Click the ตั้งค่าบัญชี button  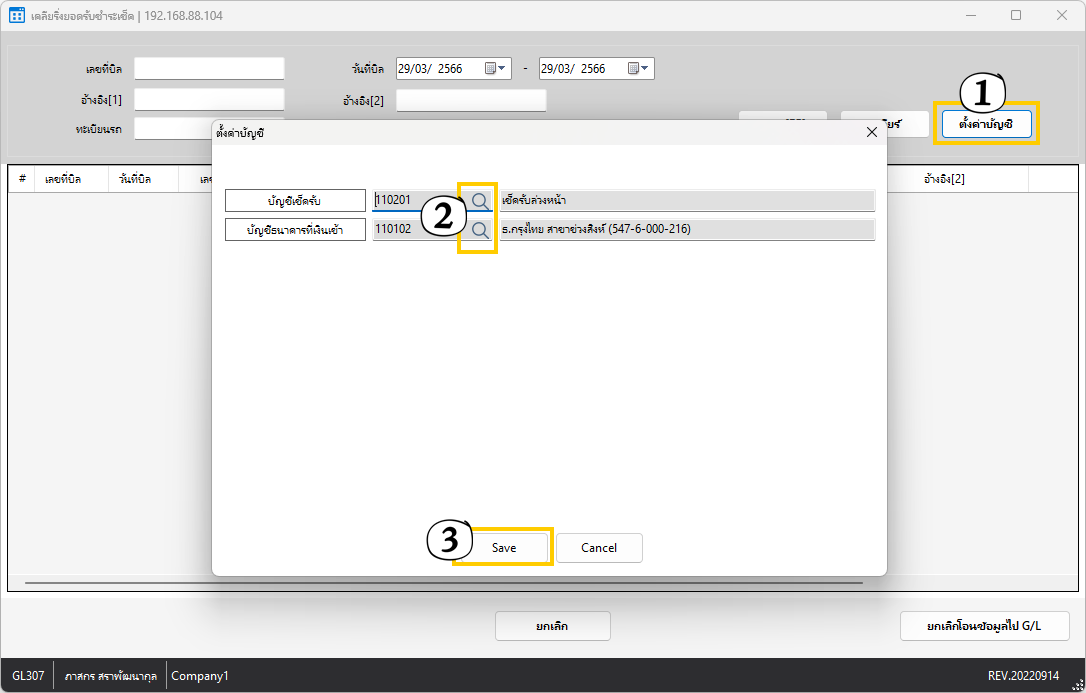tap(986, 123)
